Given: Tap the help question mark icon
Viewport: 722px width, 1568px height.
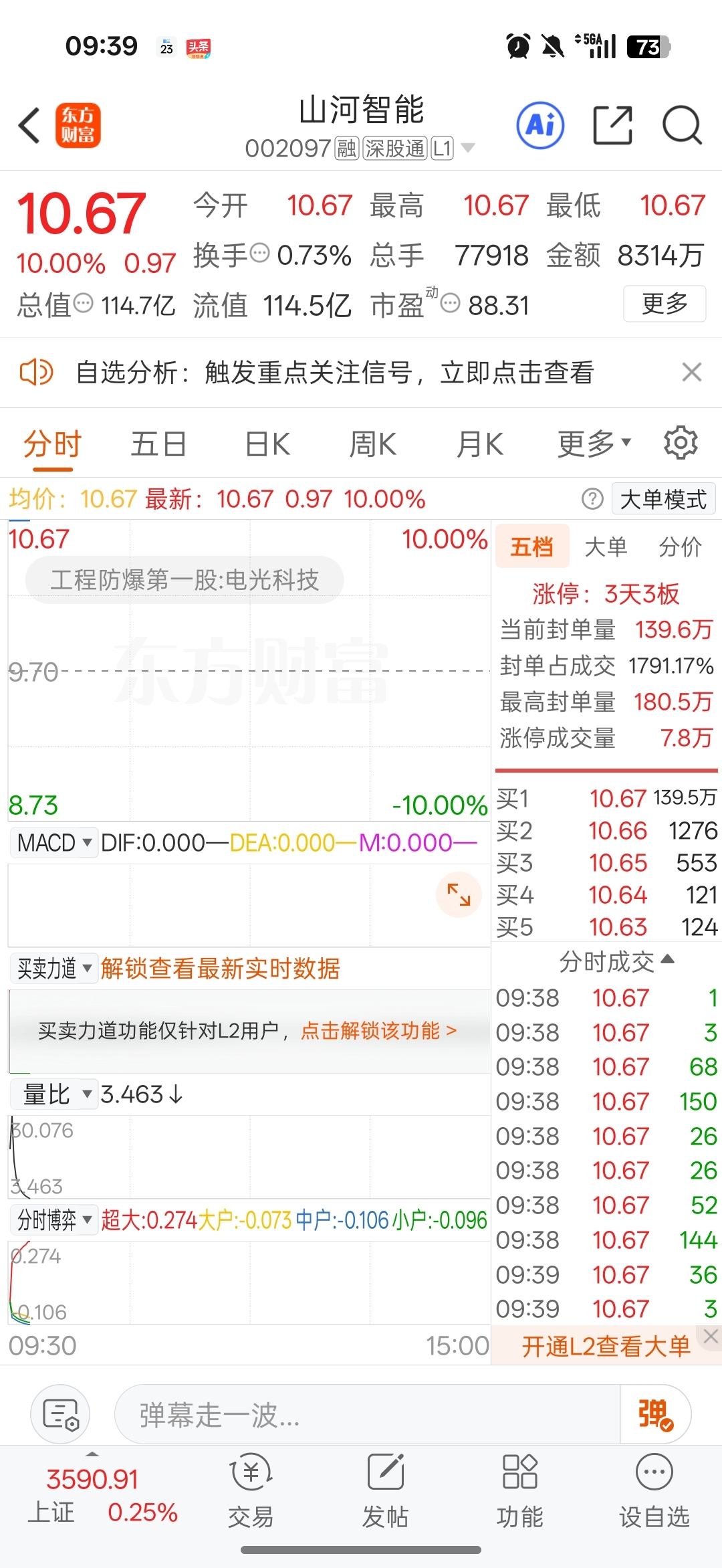Looking at the screenshot, I should [592, 499].
